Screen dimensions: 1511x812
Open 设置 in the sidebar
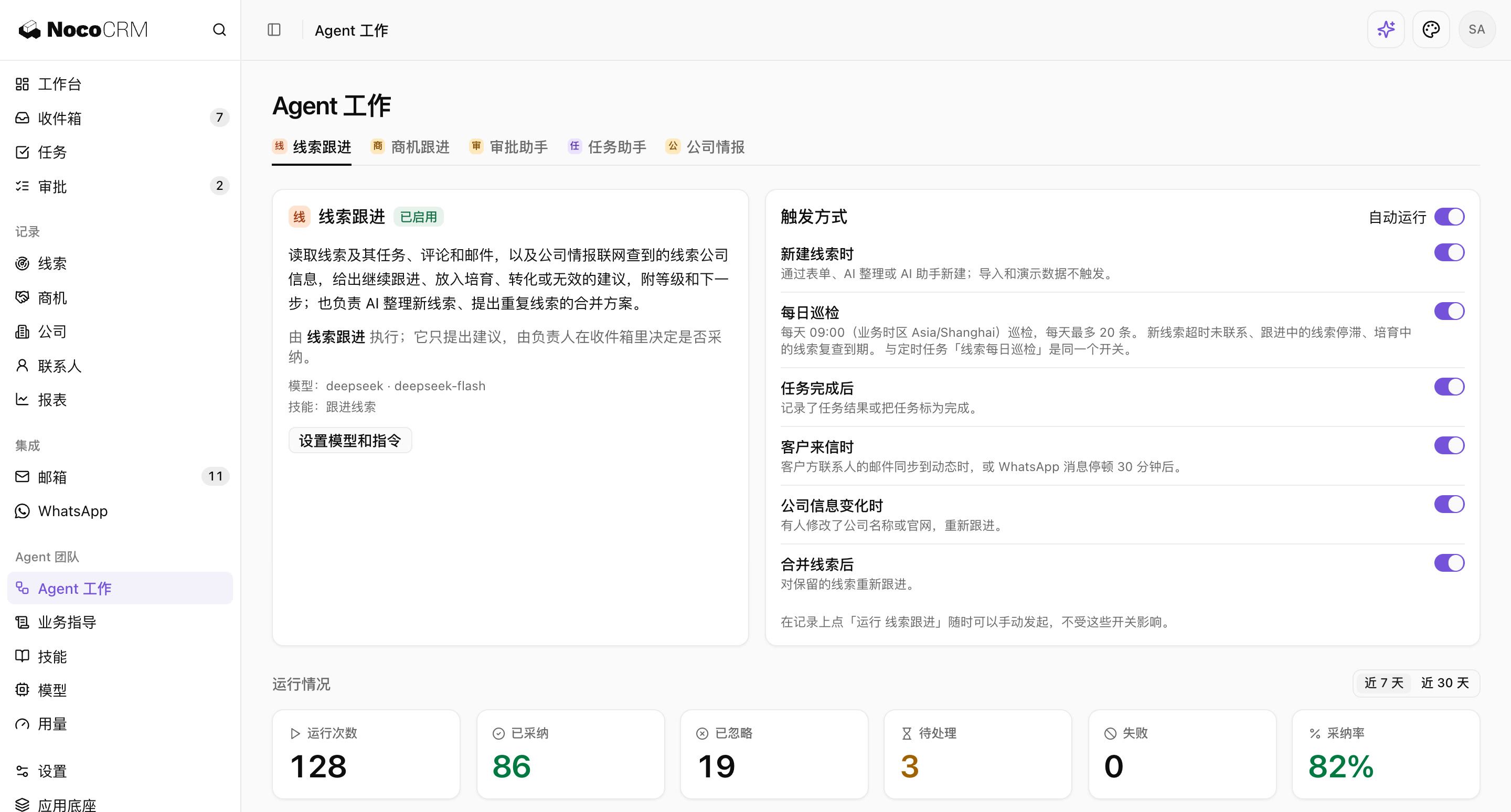(x=120, y=771)
